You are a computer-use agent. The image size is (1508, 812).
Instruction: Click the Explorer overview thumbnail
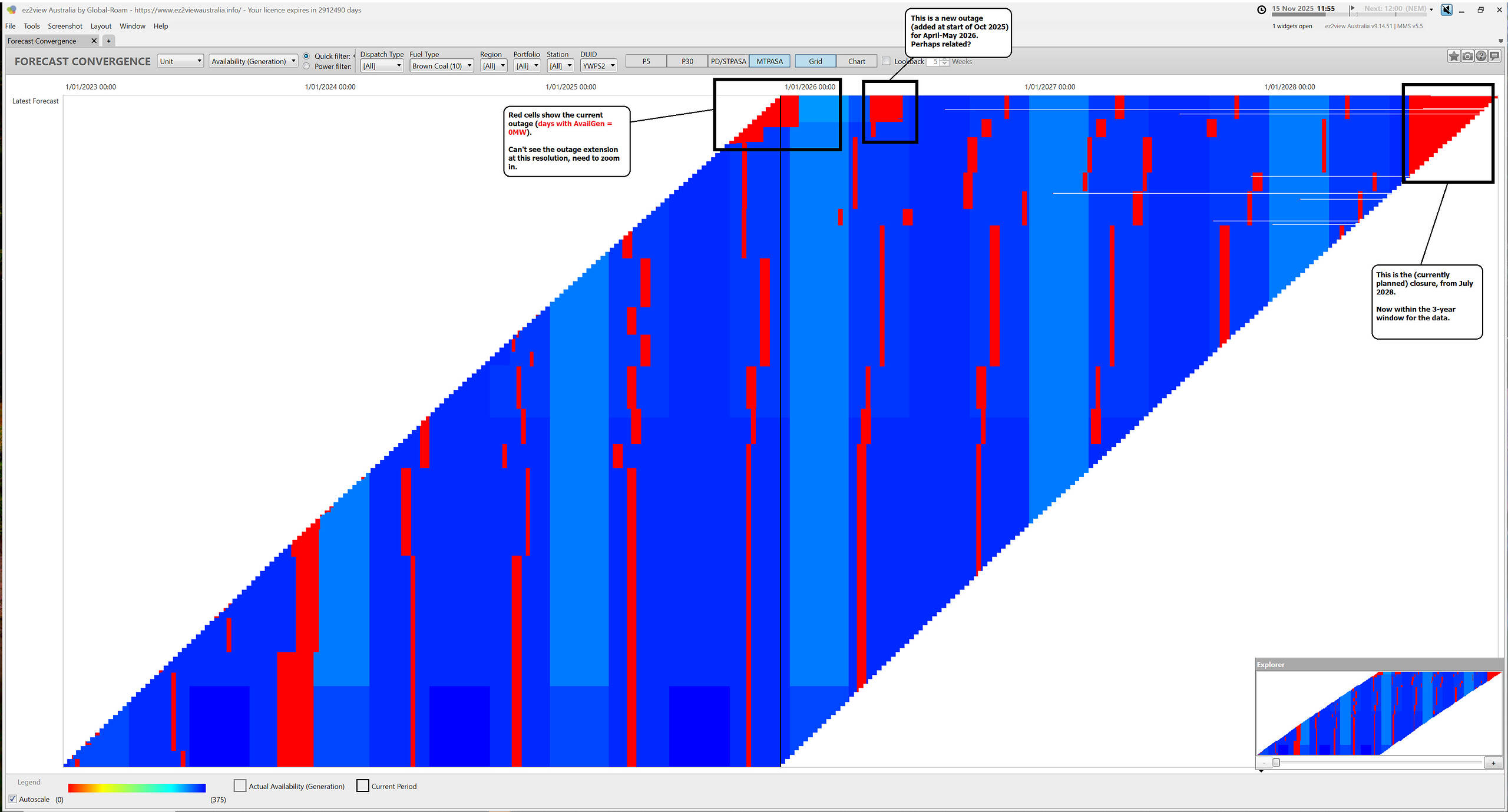click(x=1378, y=713)
